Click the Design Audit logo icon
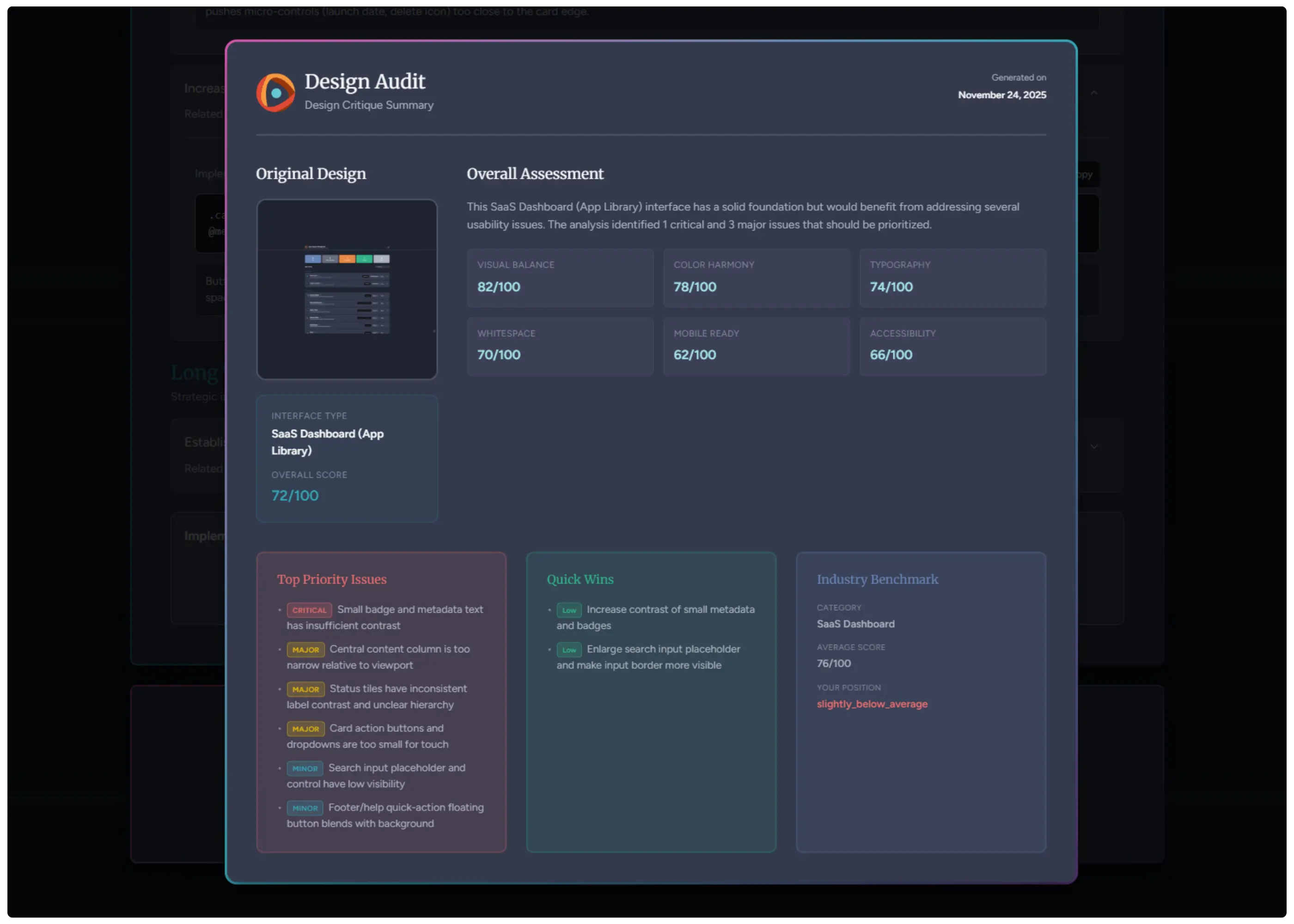Viewport: 1294px width, 924px height. click(275, 91)
